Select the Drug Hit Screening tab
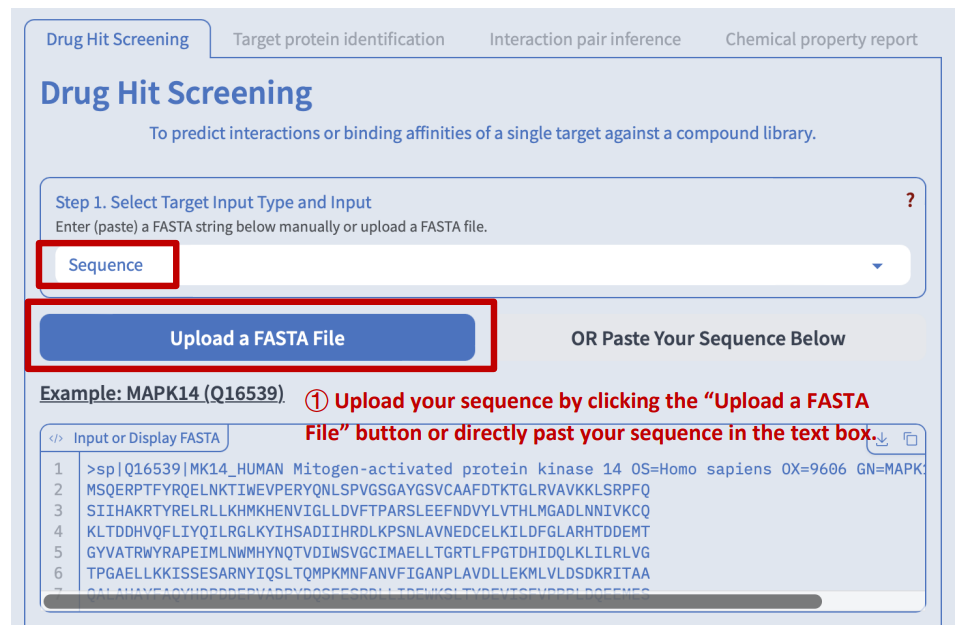The image size is (960, 635). (117, 40)
